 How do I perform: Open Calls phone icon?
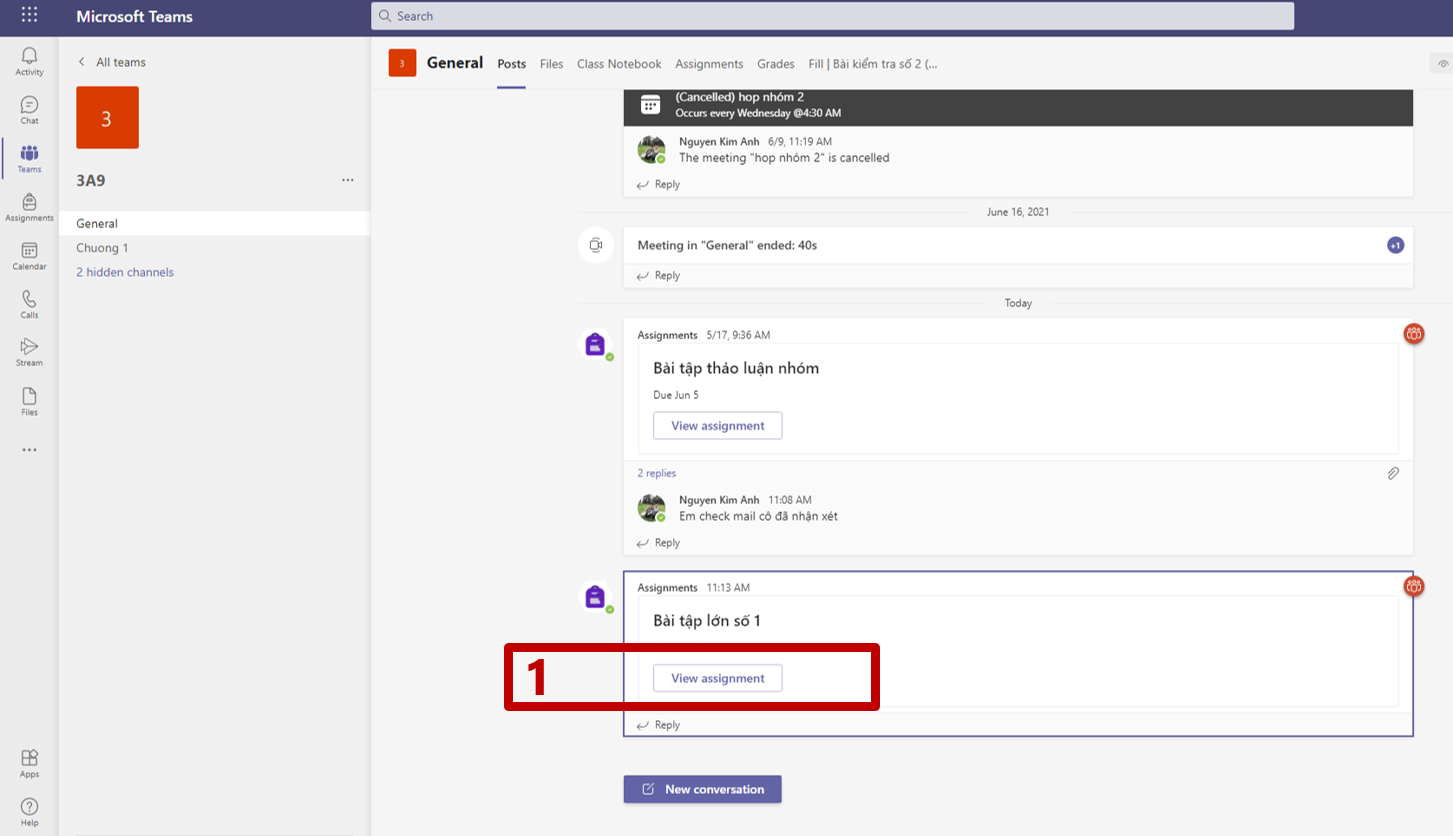click(x=29, y=304)
